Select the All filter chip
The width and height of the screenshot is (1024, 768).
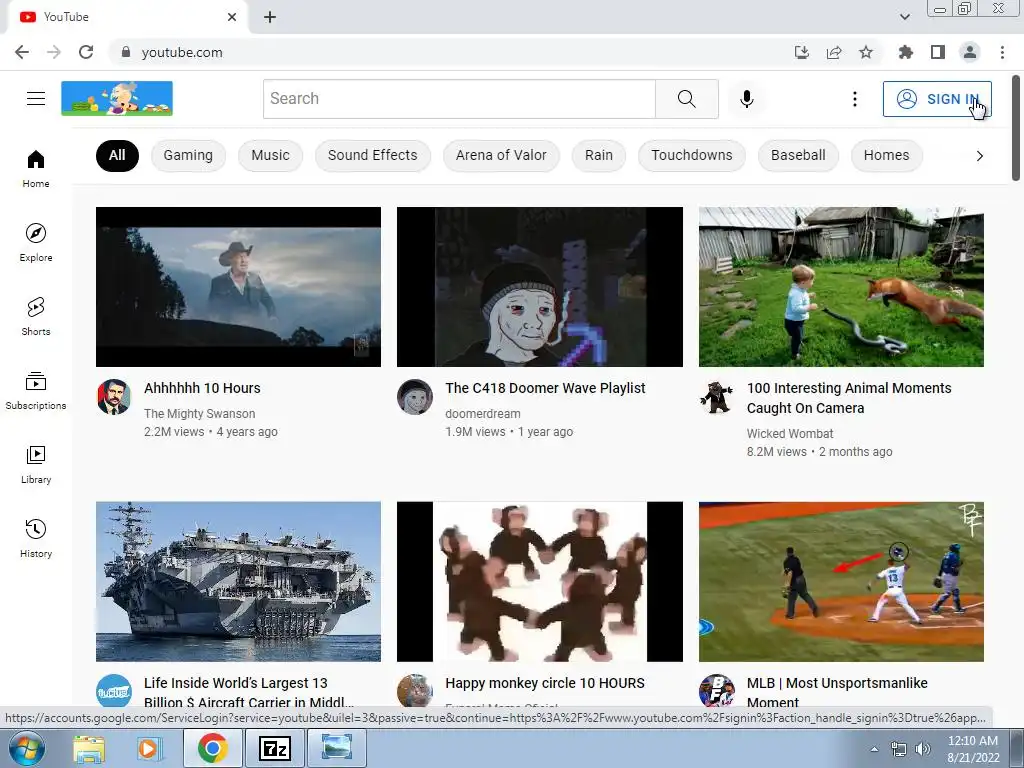tap(117, 155)
